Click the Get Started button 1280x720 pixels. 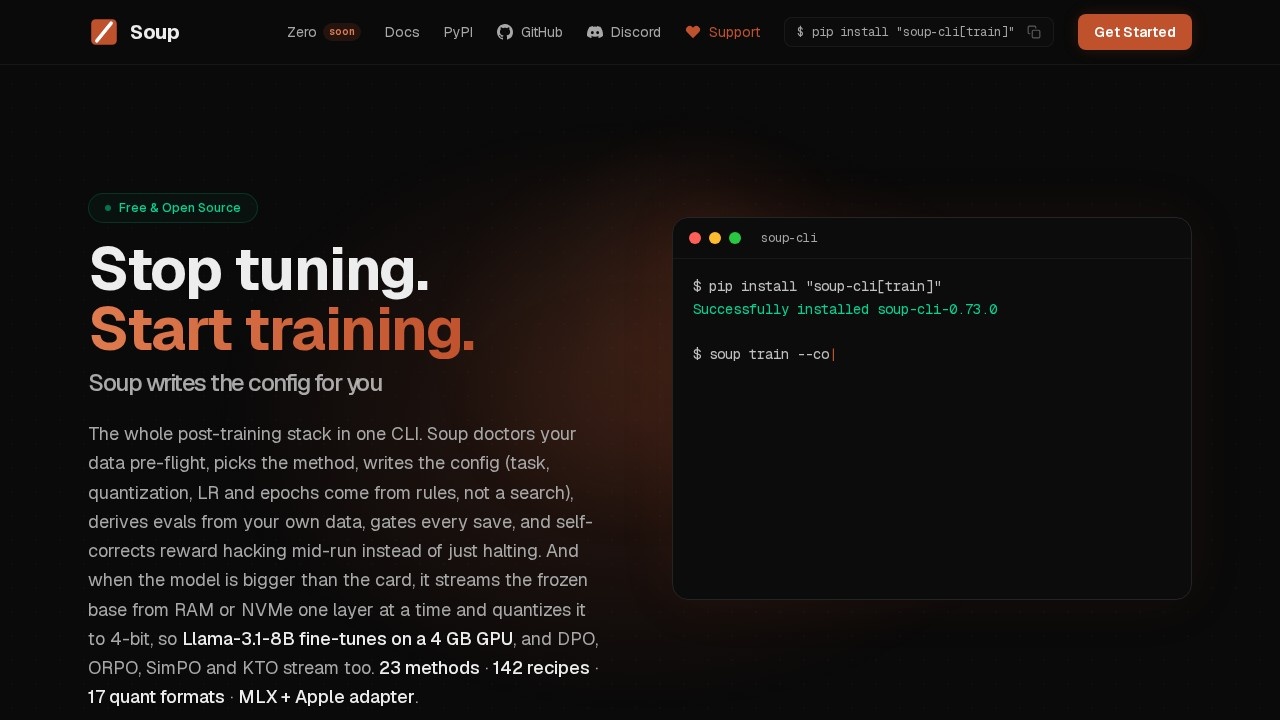1135,32
